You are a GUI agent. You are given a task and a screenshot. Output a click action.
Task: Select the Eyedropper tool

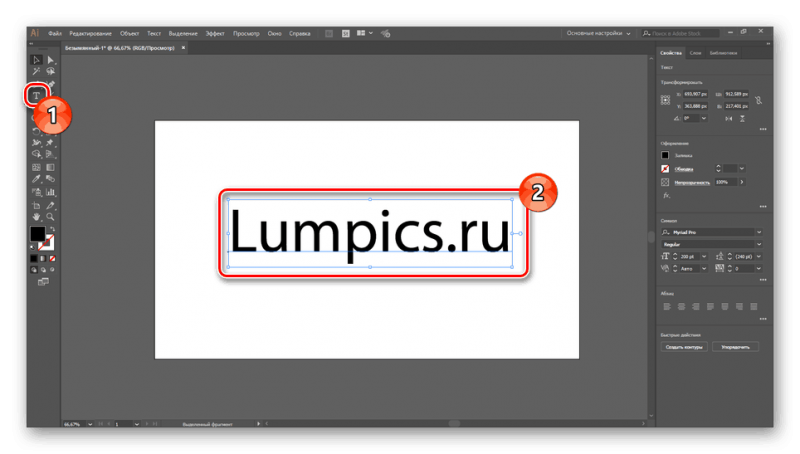(x=36, y=179)
